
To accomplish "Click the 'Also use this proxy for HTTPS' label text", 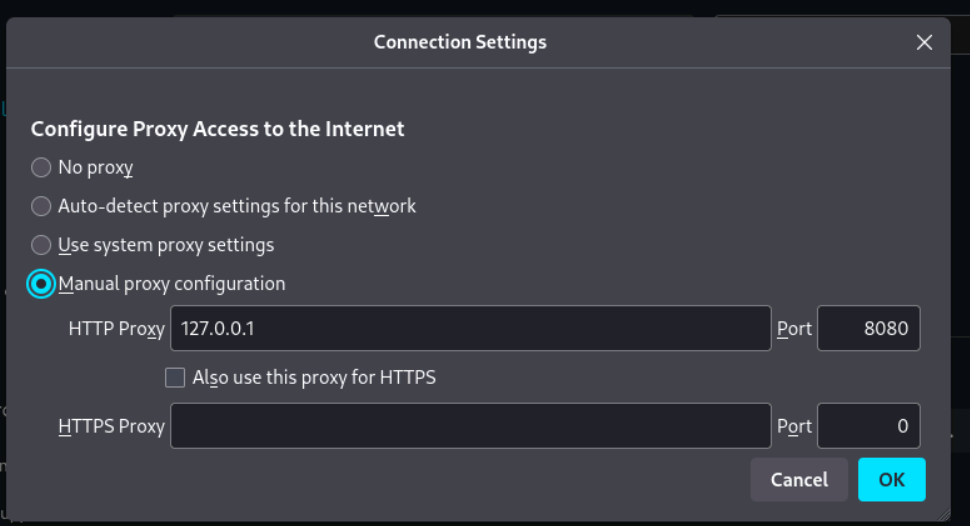I will tap(314, 377).
